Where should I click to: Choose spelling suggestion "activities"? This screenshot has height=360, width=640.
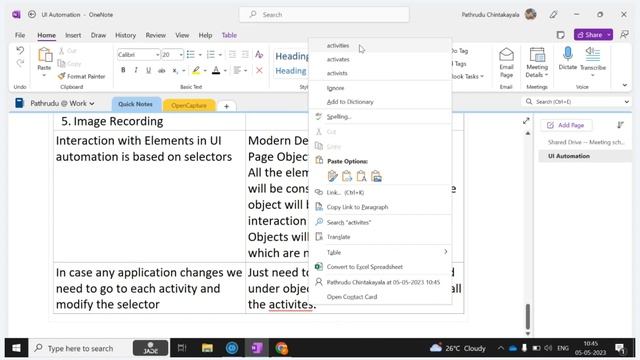pos(380,46)
